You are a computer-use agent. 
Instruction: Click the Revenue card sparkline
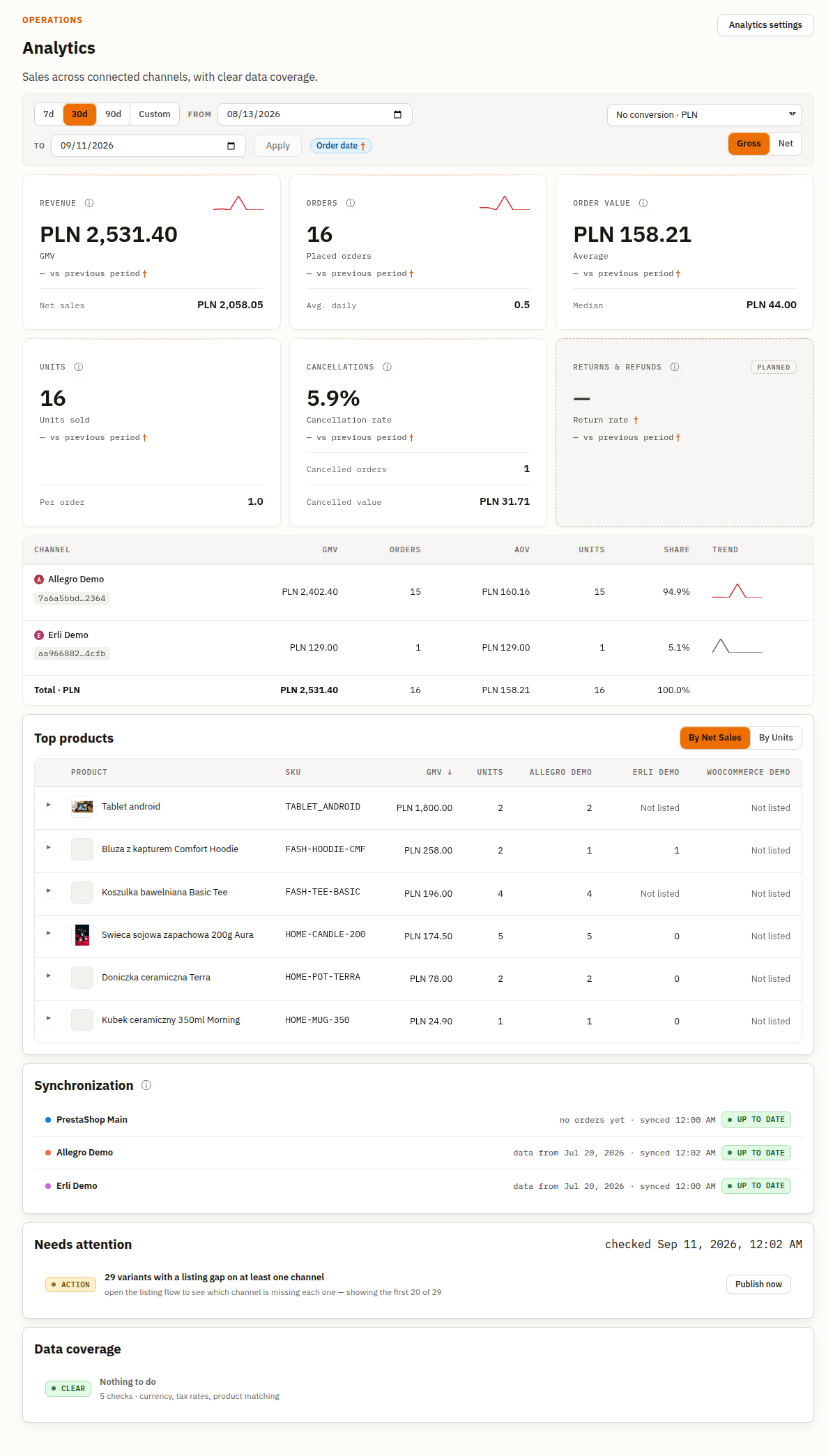click(x=238, y=203)
